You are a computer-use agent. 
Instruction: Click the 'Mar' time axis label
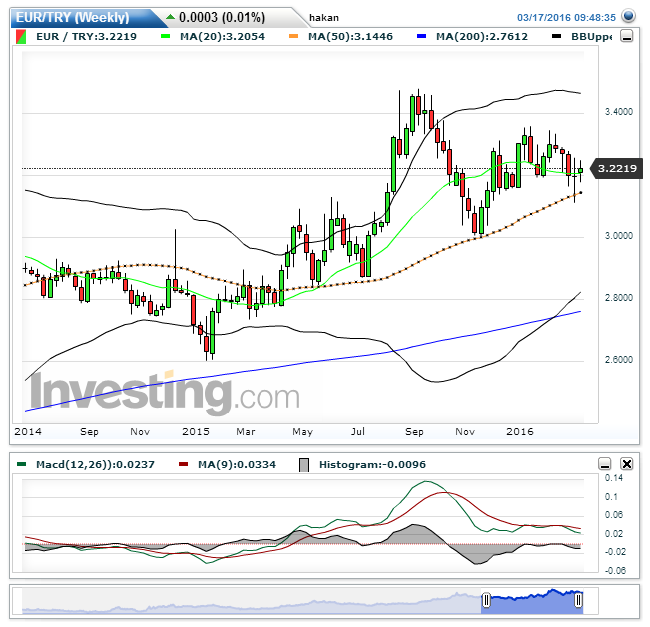[x=245, y=431]
